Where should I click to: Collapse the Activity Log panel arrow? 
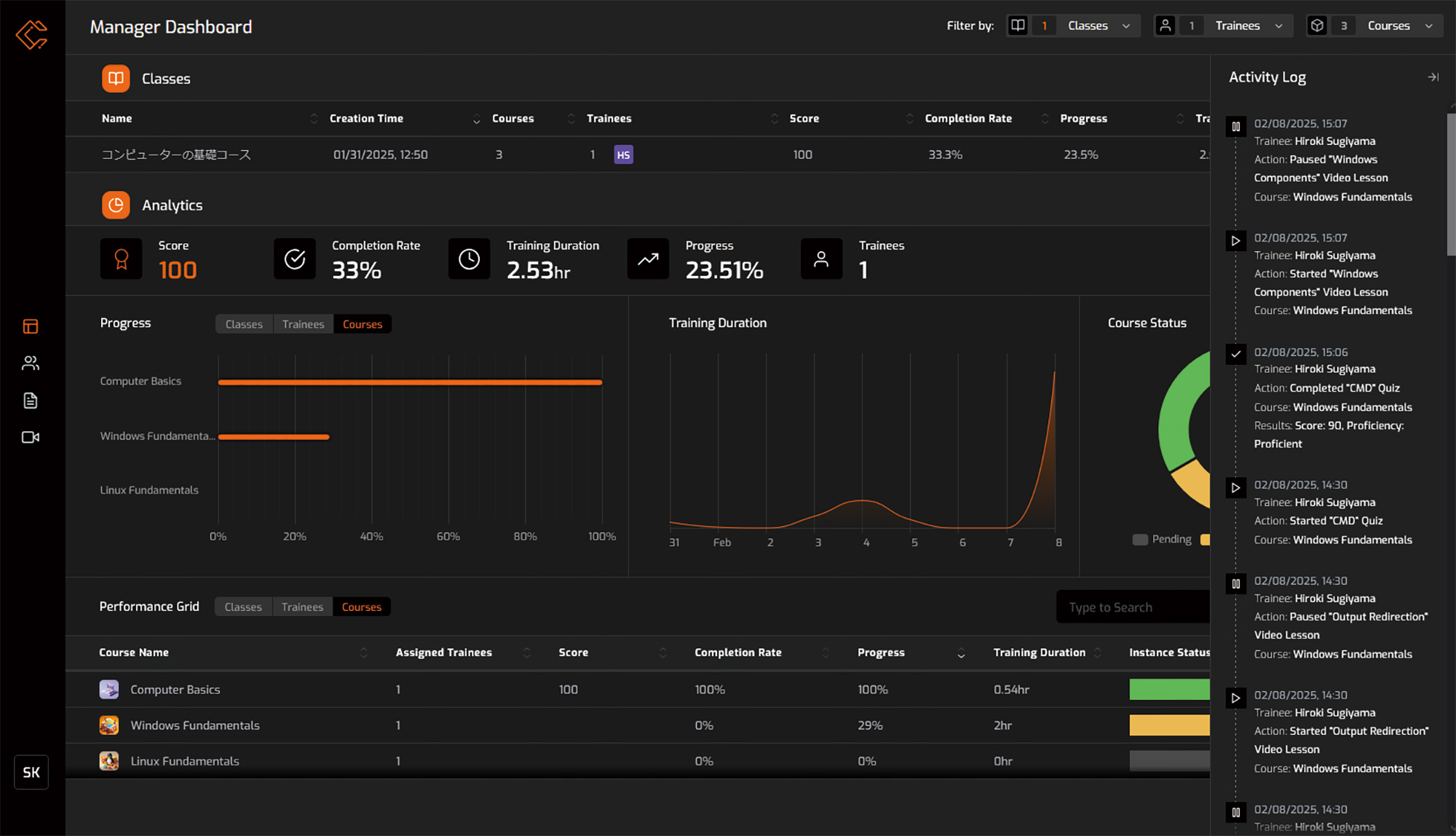click(x=1433, y=77)
